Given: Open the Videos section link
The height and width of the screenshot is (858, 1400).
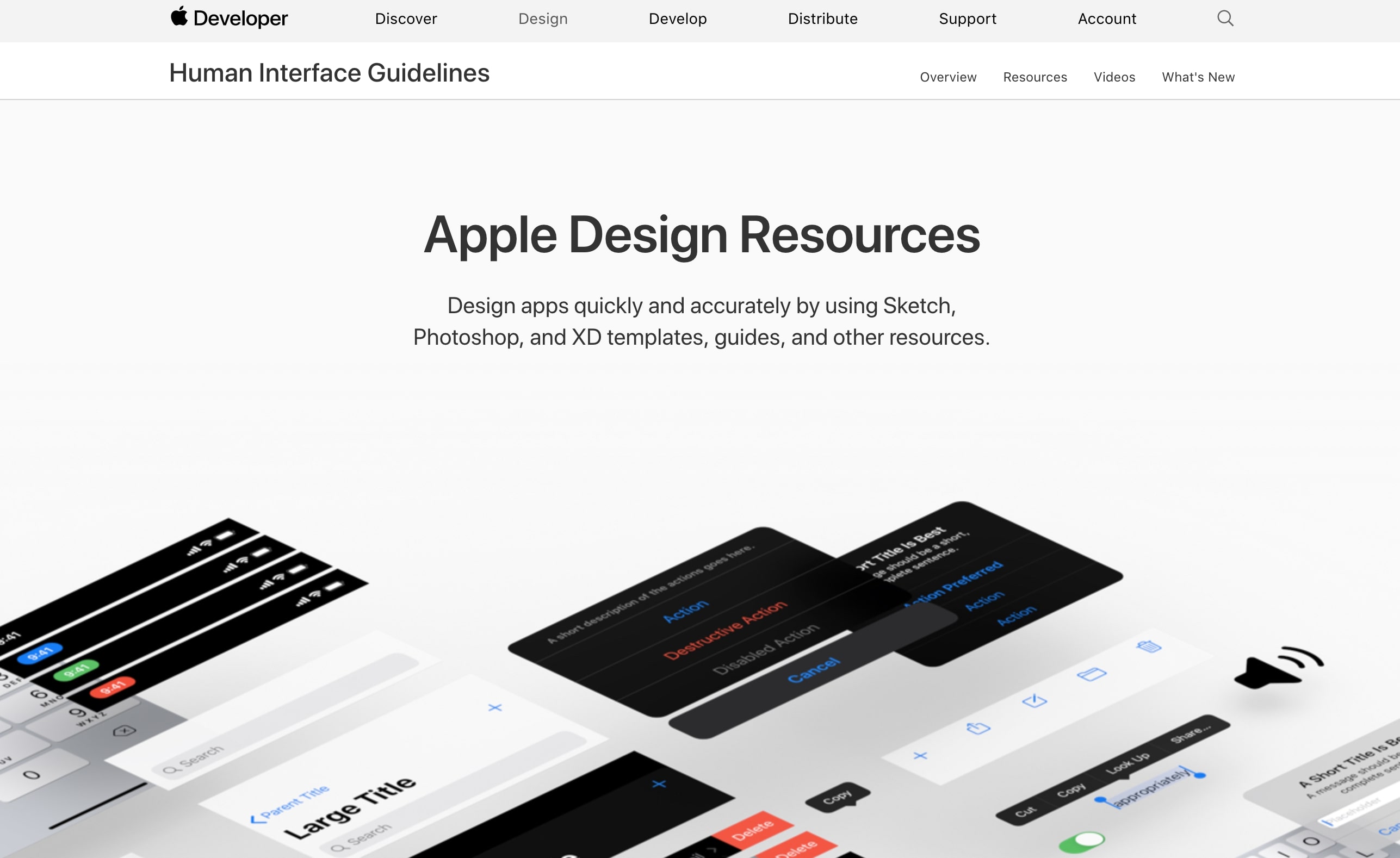Looking at the screenshot, I should [1113, 77].
